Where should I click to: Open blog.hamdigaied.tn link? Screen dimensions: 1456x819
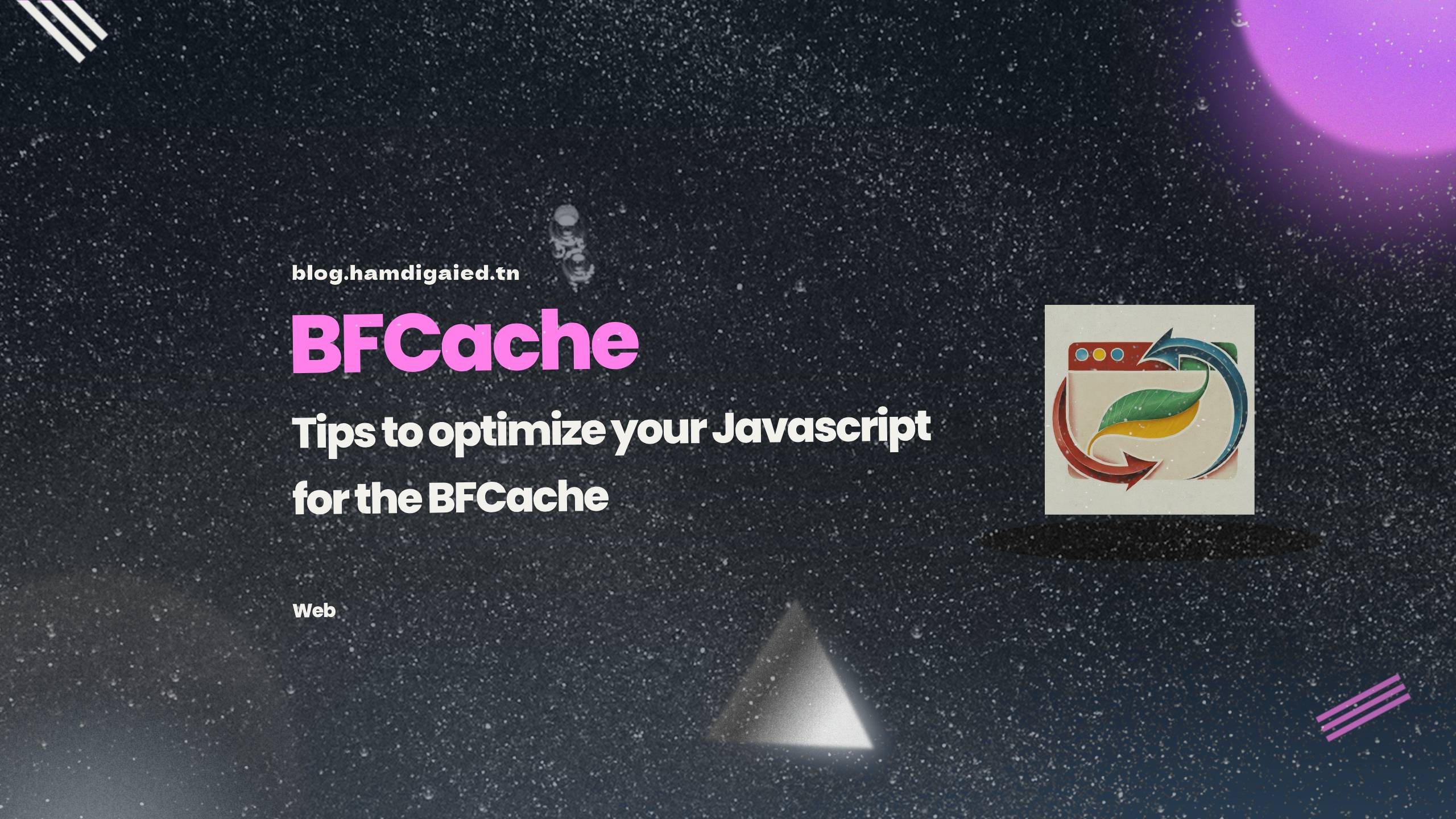click(x=407, y=273)
